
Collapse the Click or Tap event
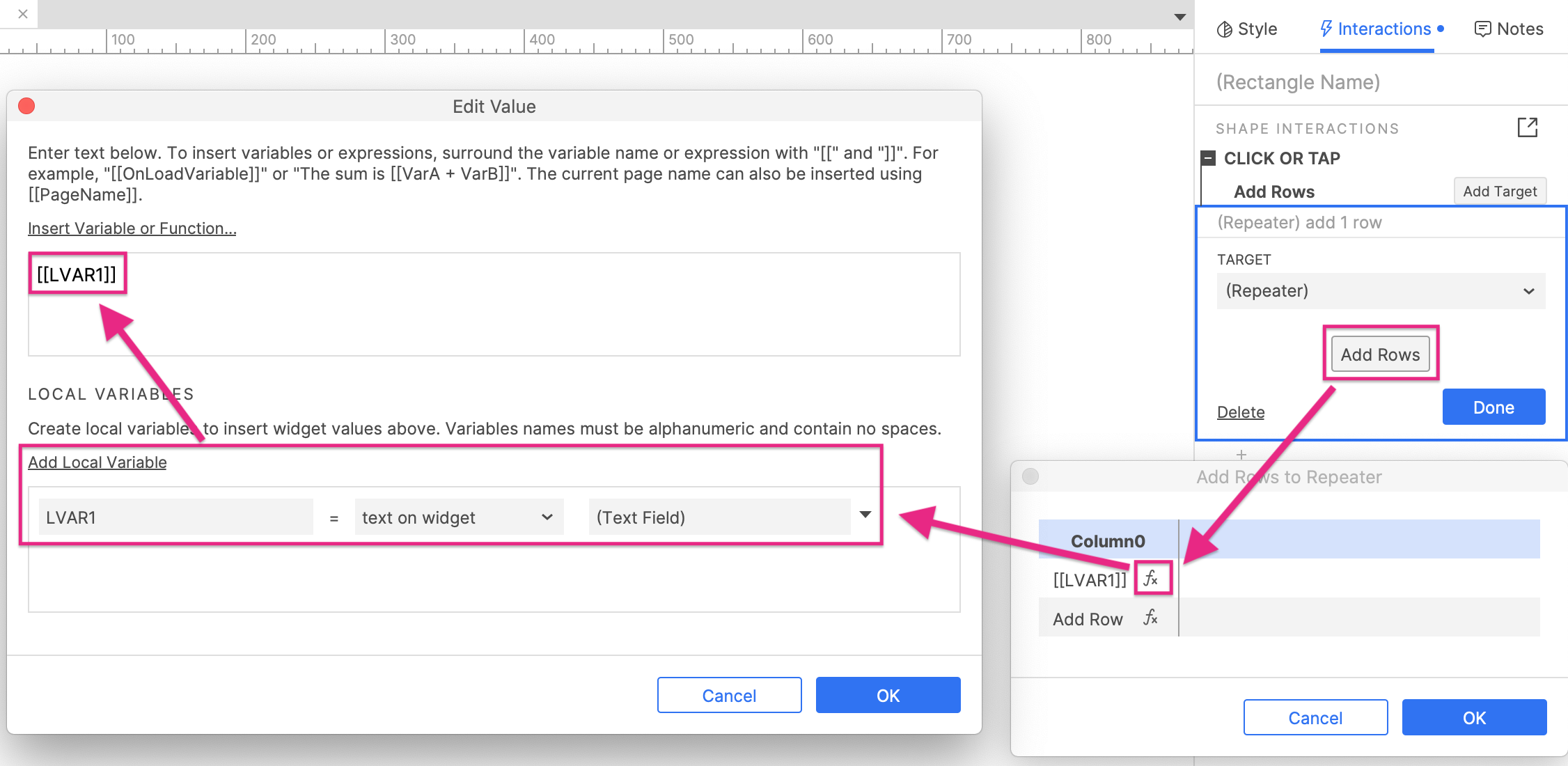click(1209, 158)
